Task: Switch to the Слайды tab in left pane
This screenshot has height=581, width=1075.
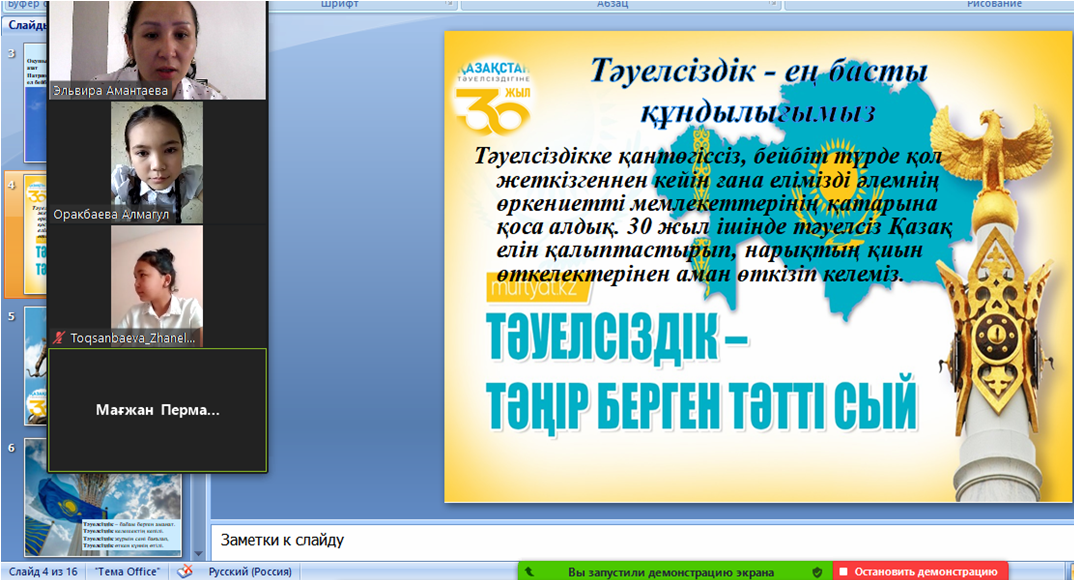Action: point(25,24)
